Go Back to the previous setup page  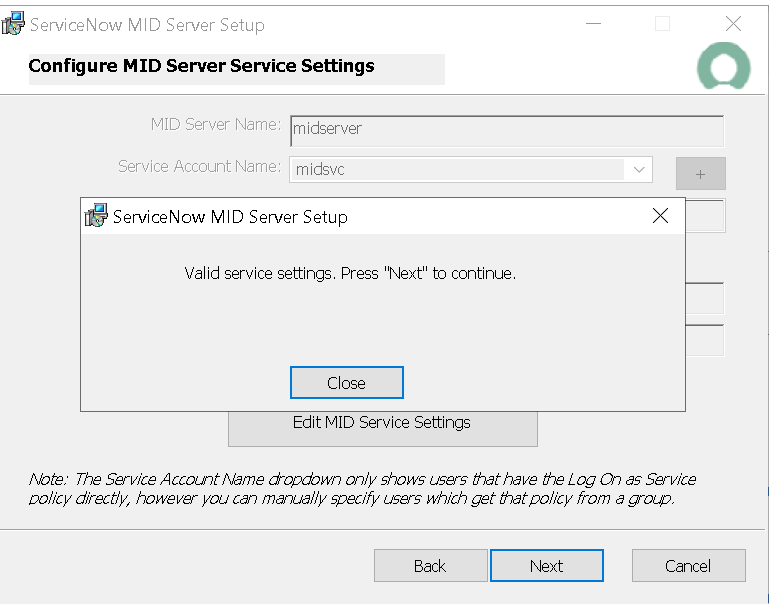(430, 566)
